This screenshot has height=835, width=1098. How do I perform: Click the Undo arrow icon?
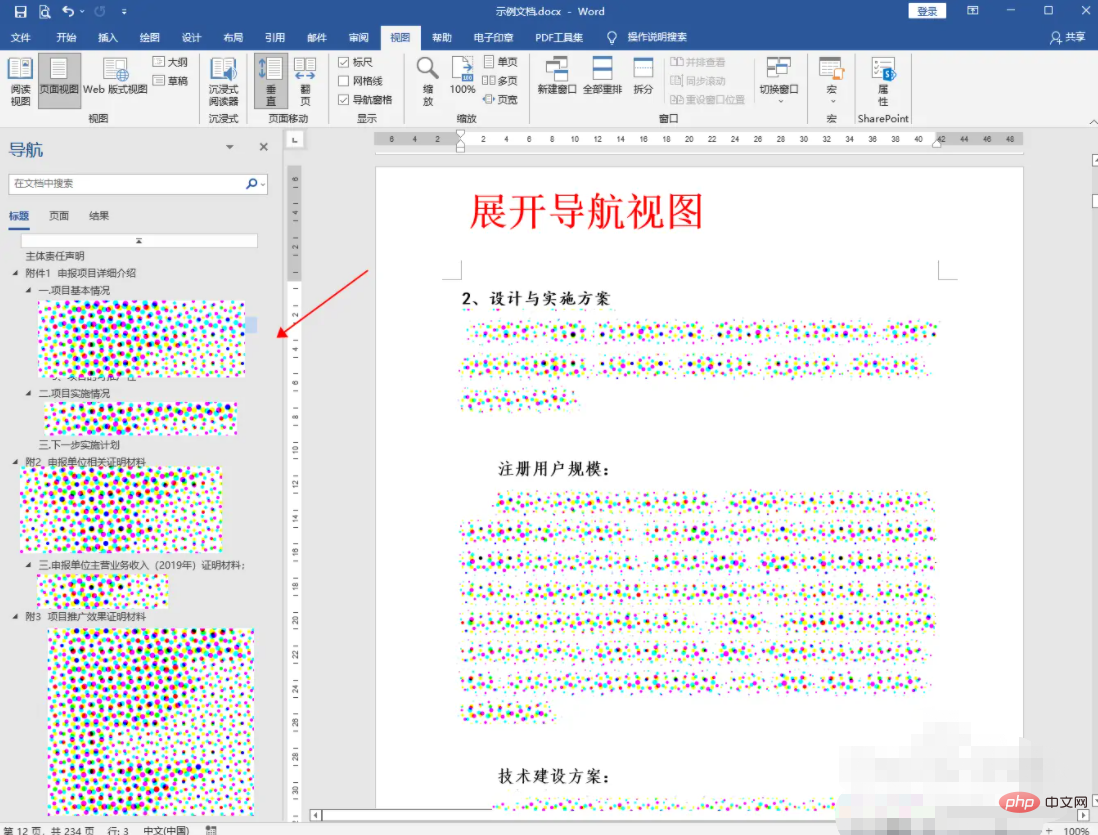pyautogui.click(x=68, y=11)
